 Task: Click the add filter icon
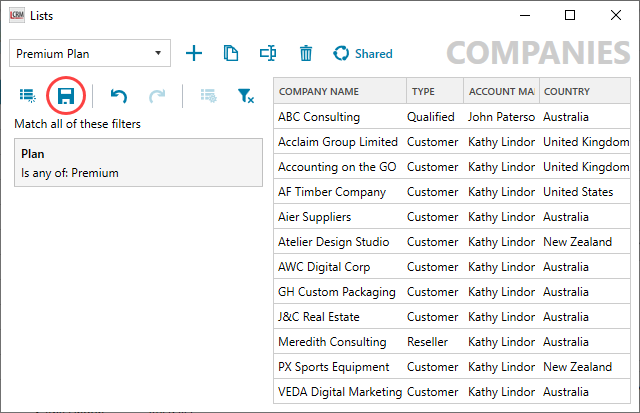[x=27, y=96]
